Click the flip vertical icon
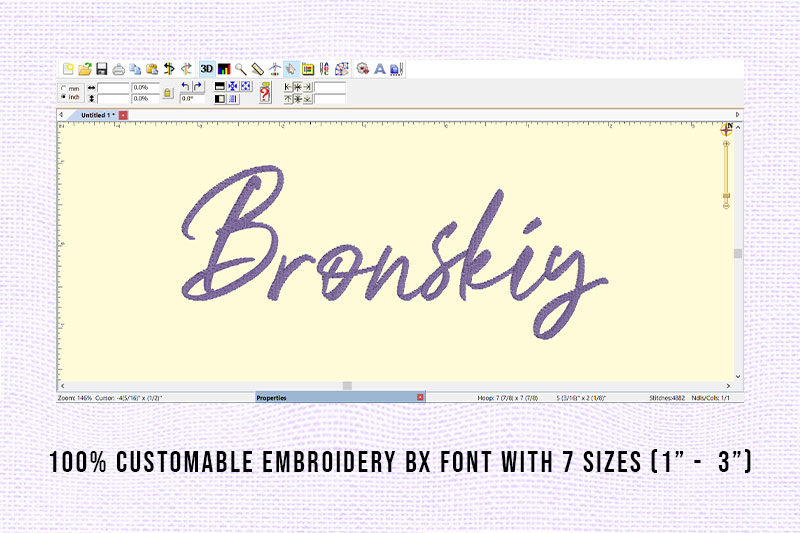The width and height of the screenshot is (800, 533). (220, 86)
